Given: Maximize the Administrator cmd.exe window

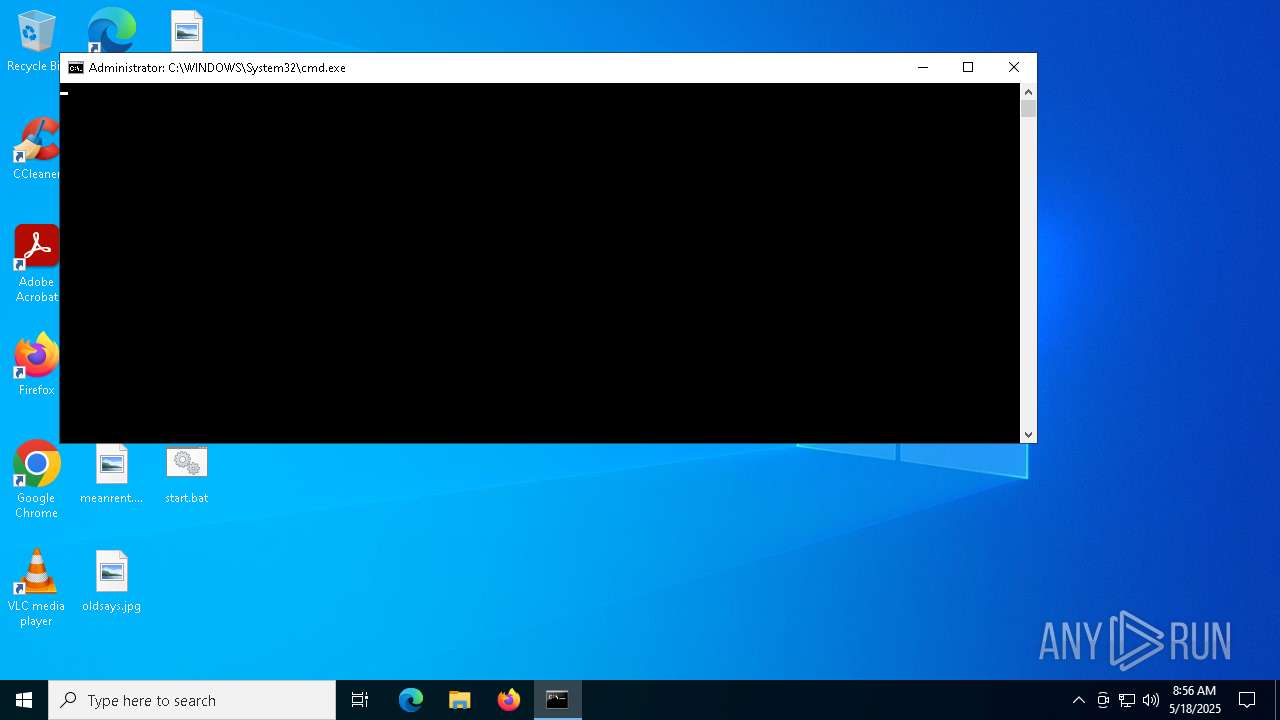Looking at the screenshot, I should point(968,68).
